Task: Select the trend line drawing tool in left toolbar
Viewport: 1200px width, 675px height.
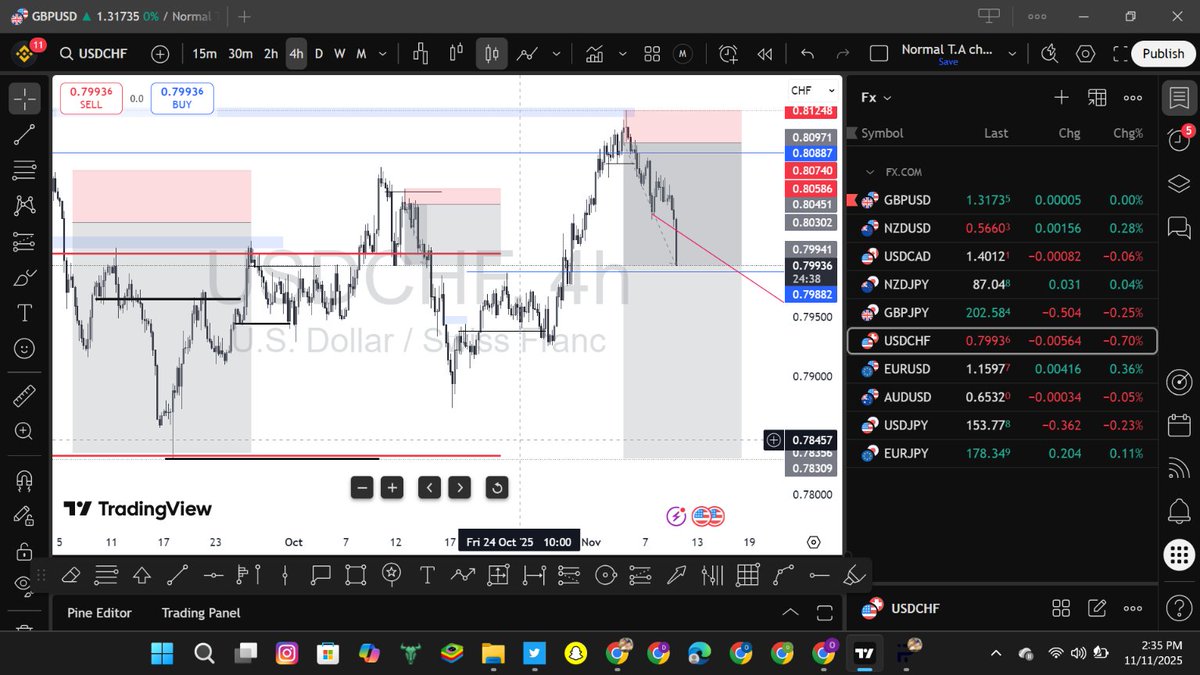Action: click(x=25, y=134)
